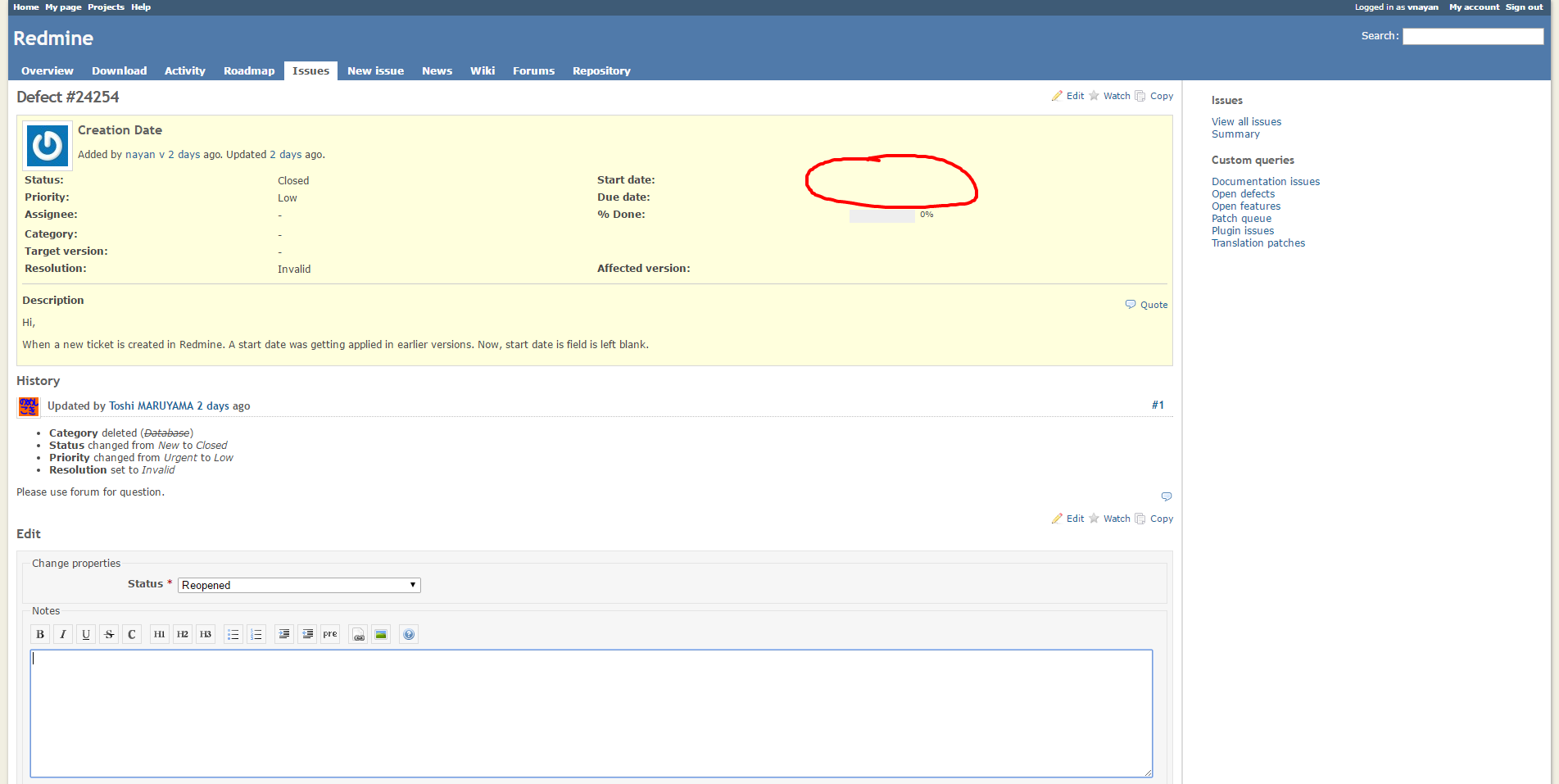The height and width of the screenshot is (784, 1559).
Task: Click into the Search field
Action: 1472,36
